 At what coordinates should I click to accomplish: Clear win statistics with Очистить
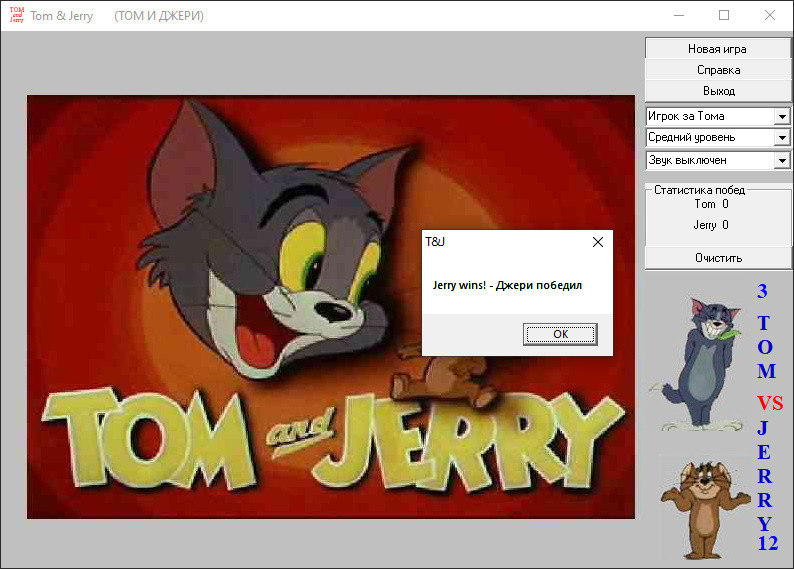click(718, 258)
